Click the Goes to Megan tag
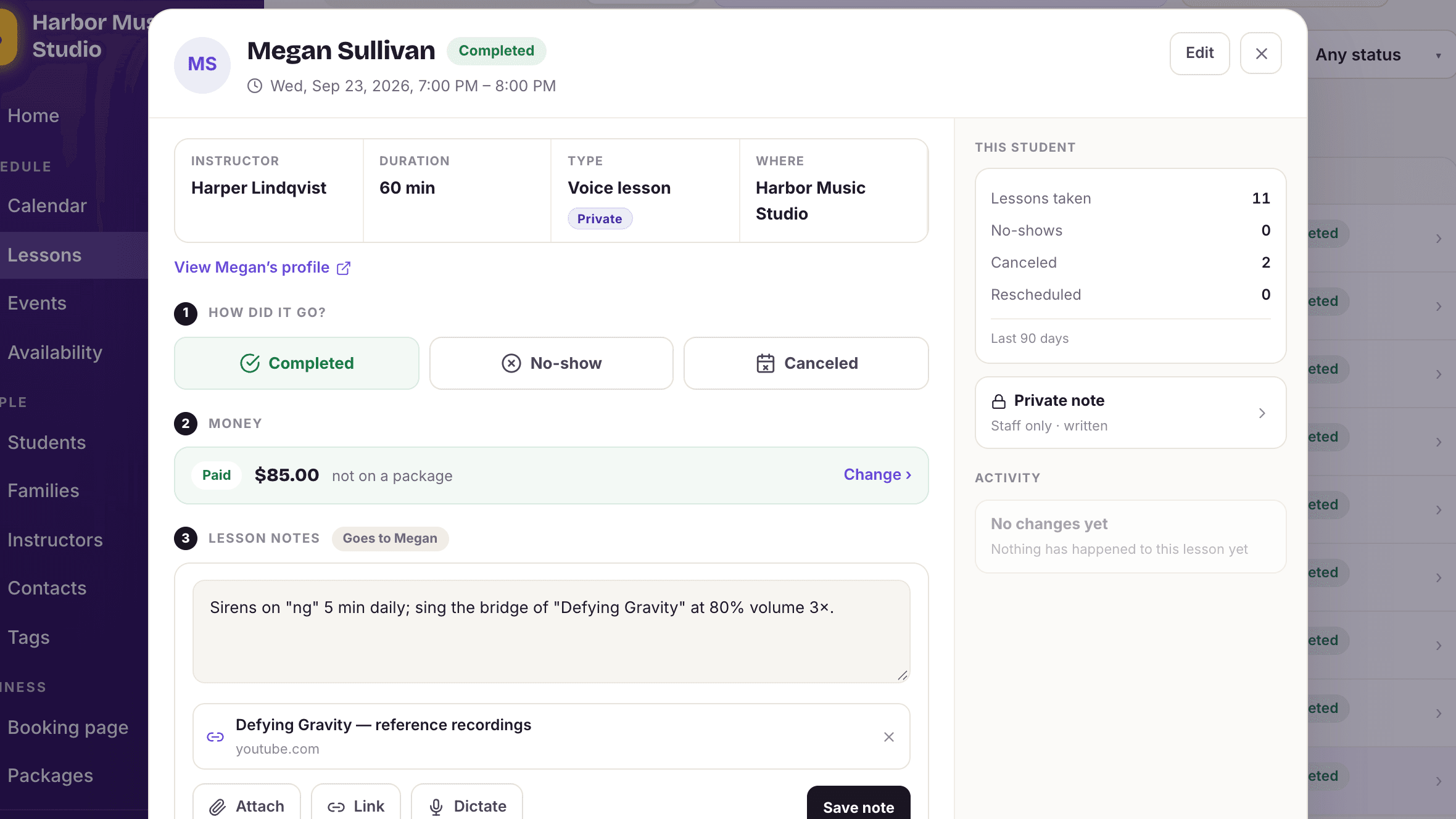Screen dimensions: 1456x819 pos(390,538)
